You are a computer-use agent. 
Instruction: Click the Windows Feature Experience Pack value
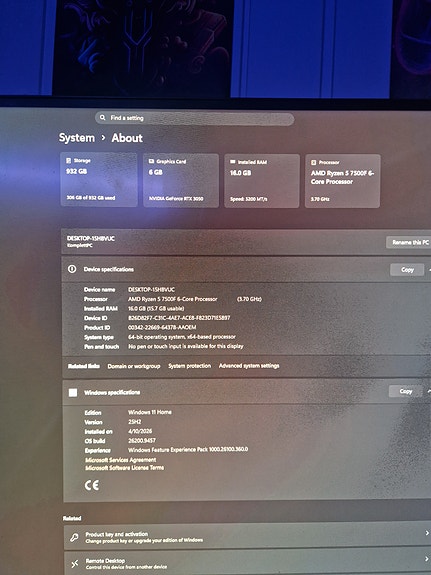[188, 450]
